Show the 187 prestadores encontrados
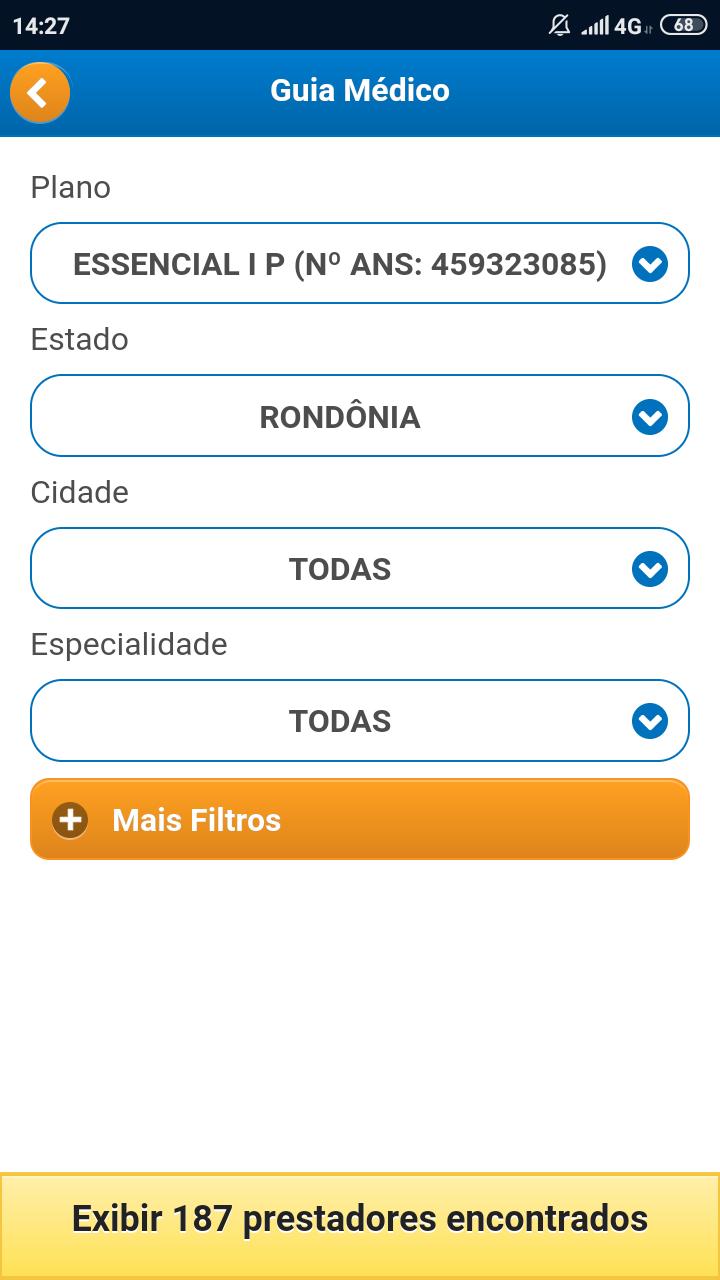720x1280 pixels. pyautogui.click(x=360, y=1220)
